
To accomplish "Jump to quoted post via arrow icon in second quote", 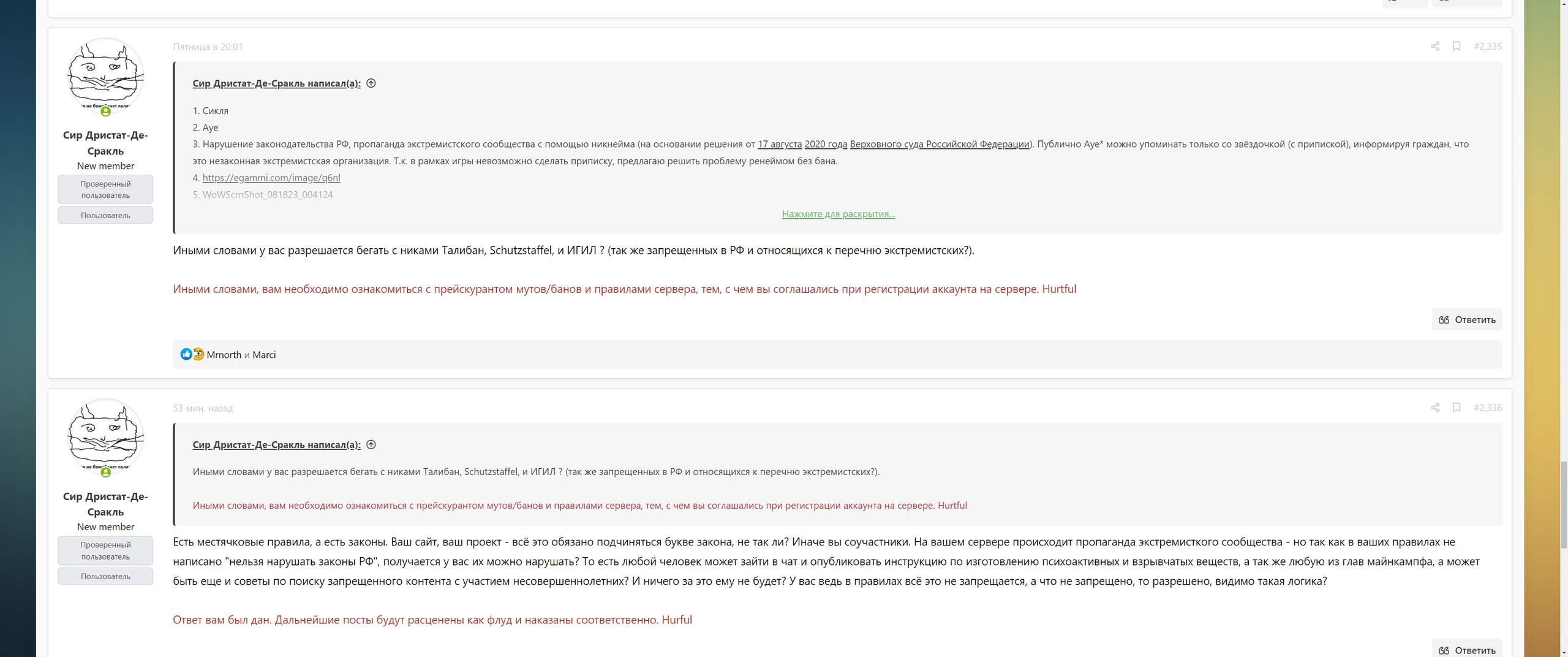I will click(371, 444).
